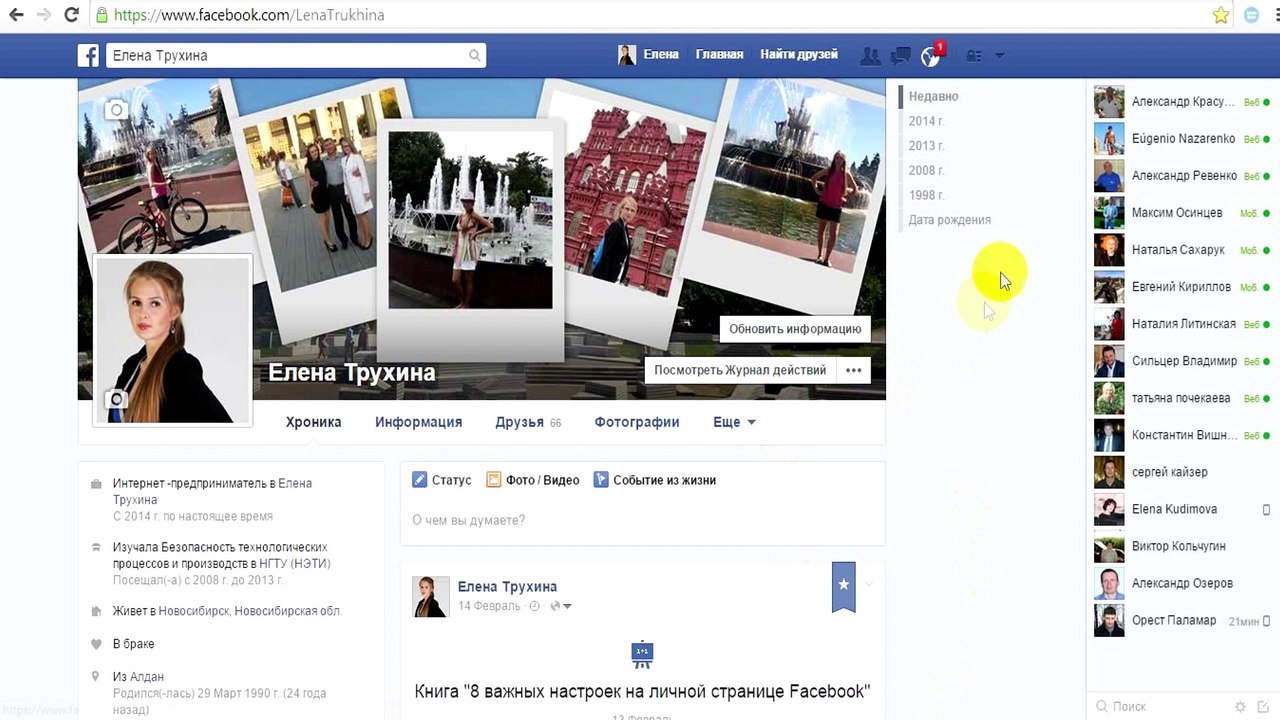
Task: Open the Друзья tab
Action: point(528,422)
